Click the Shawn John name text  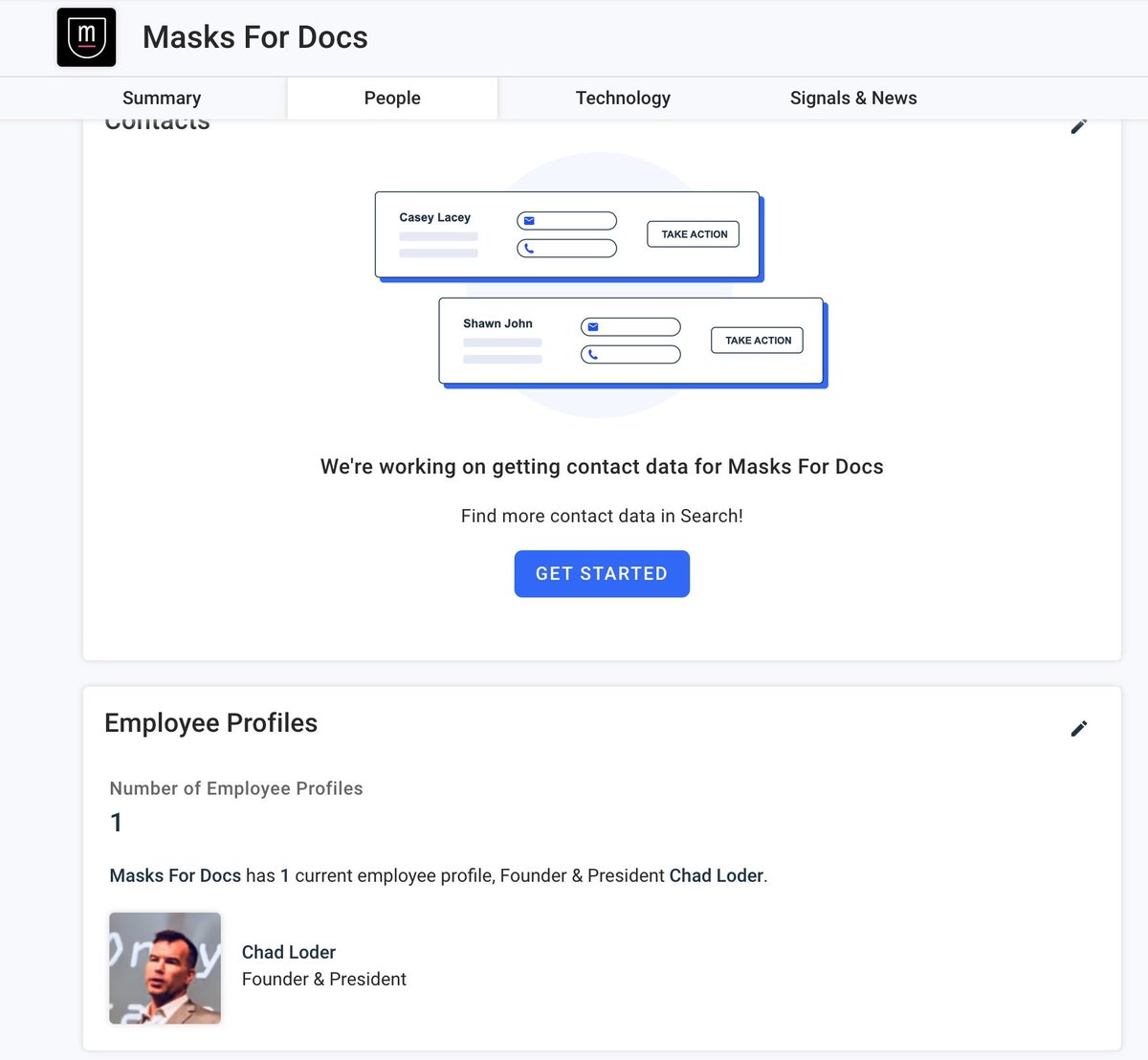tap(497, 323)
